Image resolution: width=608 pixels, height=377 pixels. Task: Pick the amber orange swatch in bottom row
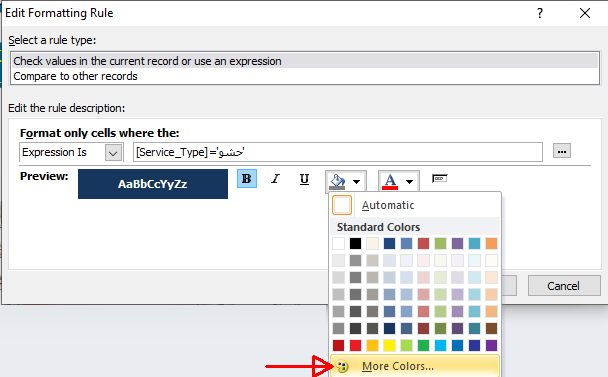372,345
